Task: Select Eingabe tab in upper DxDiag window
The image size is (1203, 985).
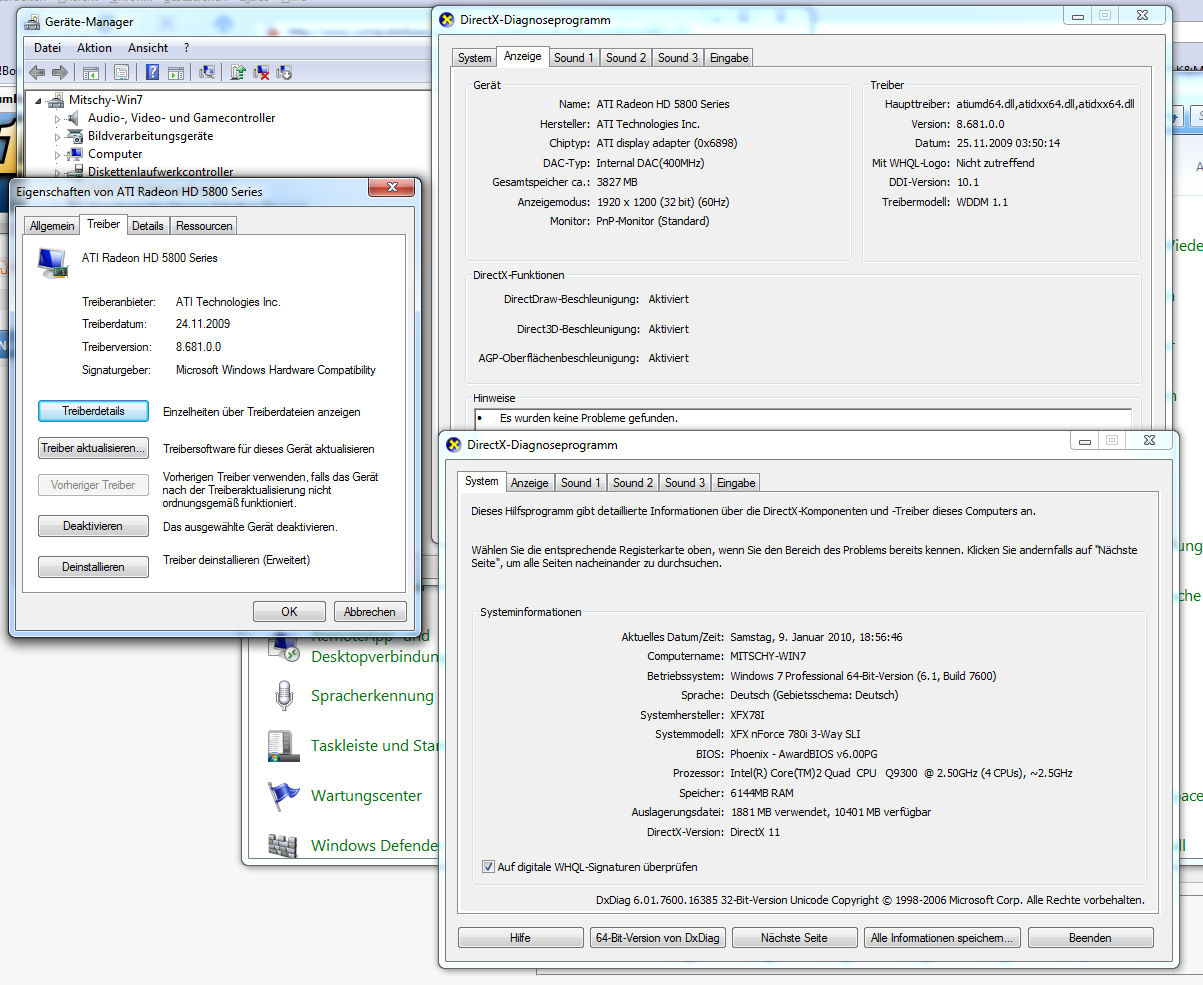Action: [729, 58]
